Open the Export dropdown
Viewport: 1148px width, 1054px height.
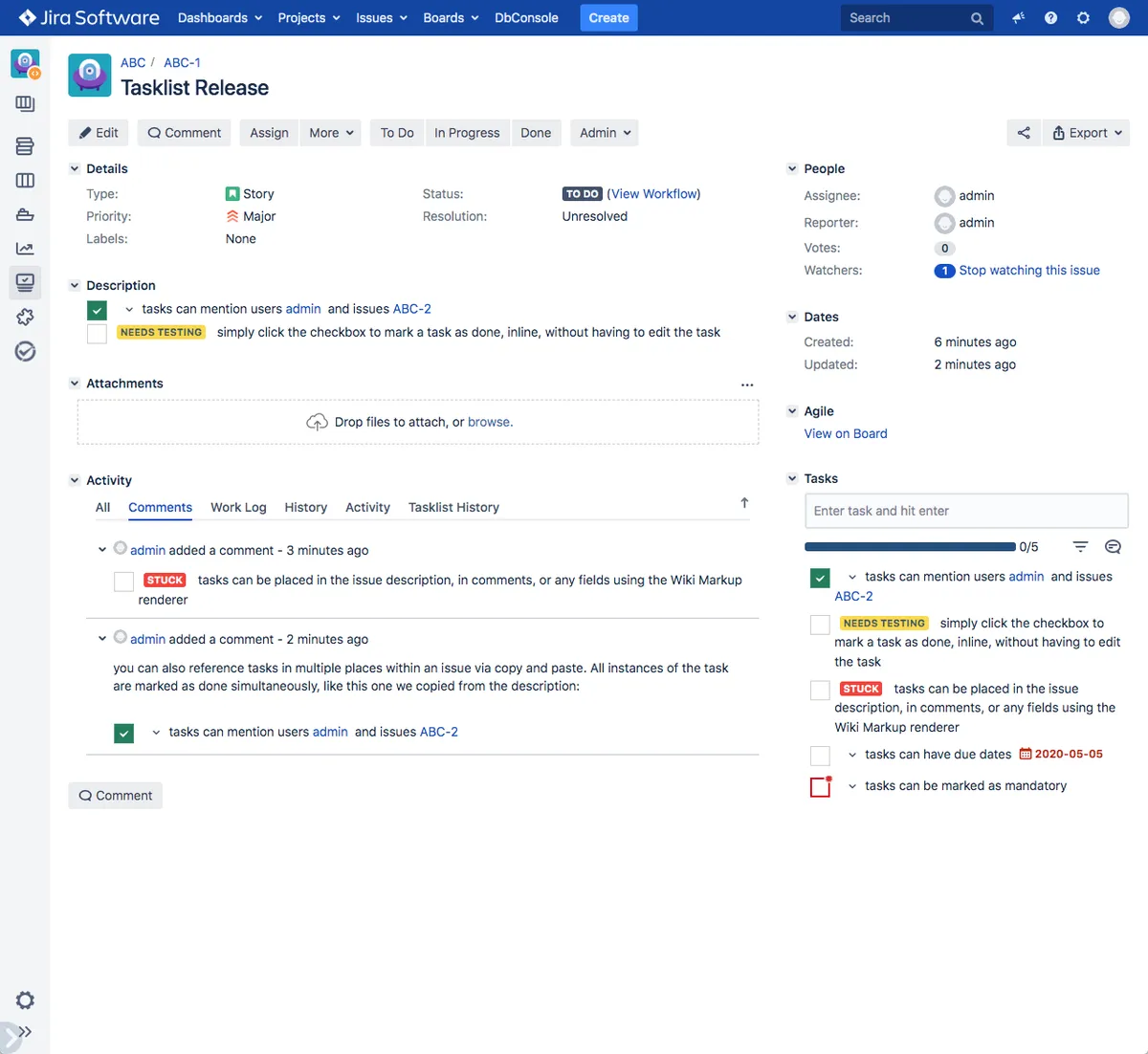pos(1087,133)
